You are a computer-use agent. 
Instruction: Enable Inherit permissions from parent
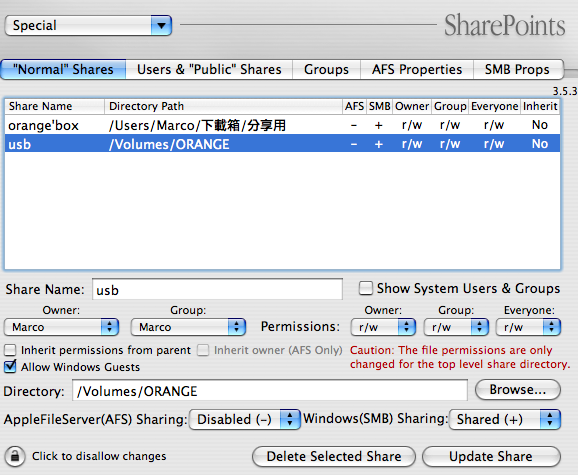click(10, 350)
